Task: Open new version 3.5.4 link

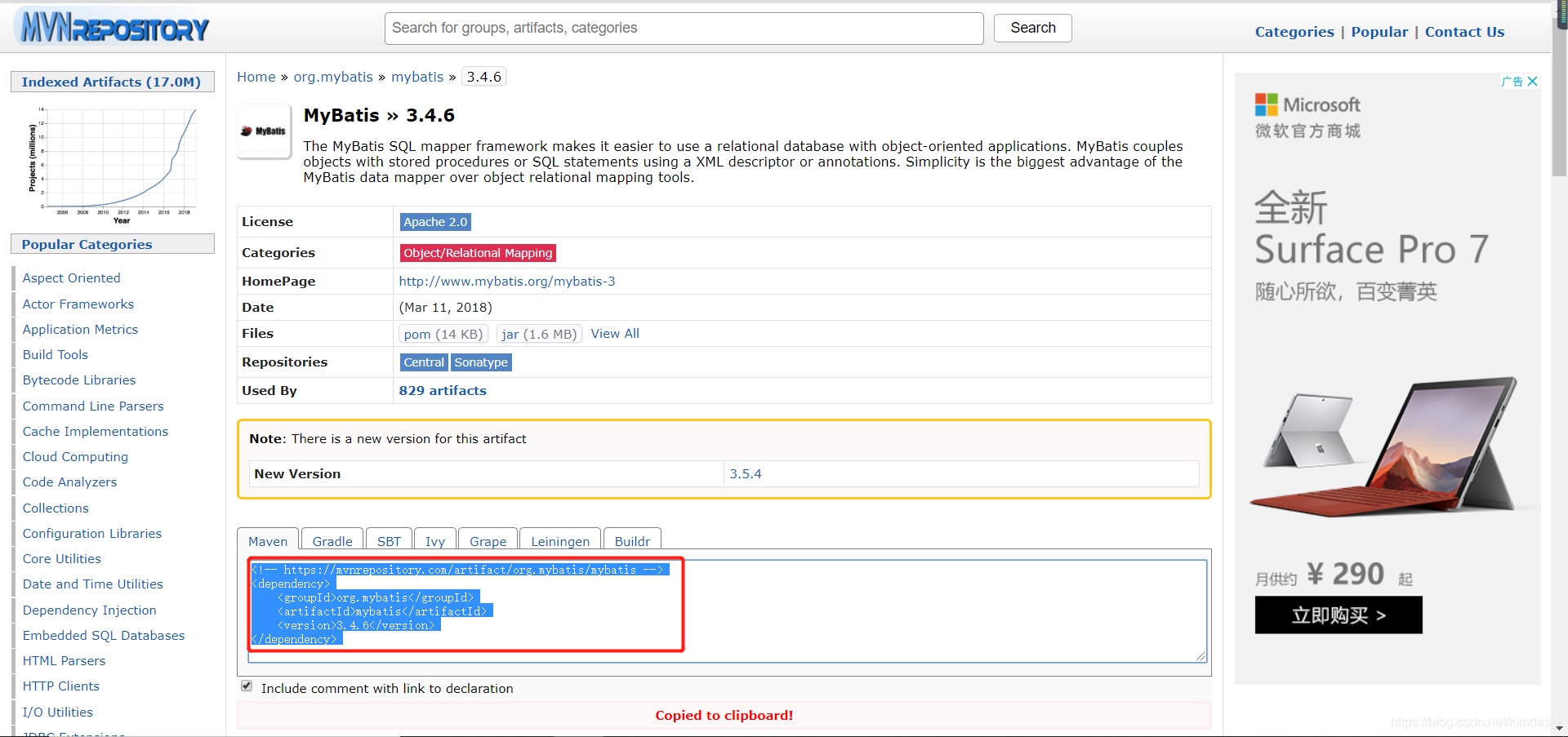Action: tap(746, 474)
